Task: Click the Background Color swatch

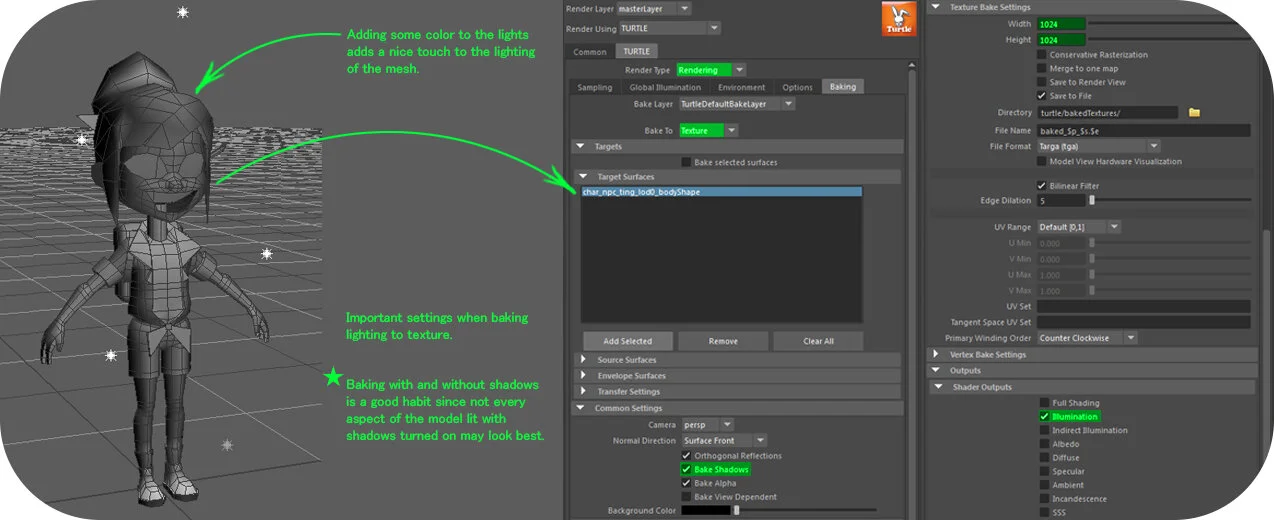Action: tap(706, 511)
